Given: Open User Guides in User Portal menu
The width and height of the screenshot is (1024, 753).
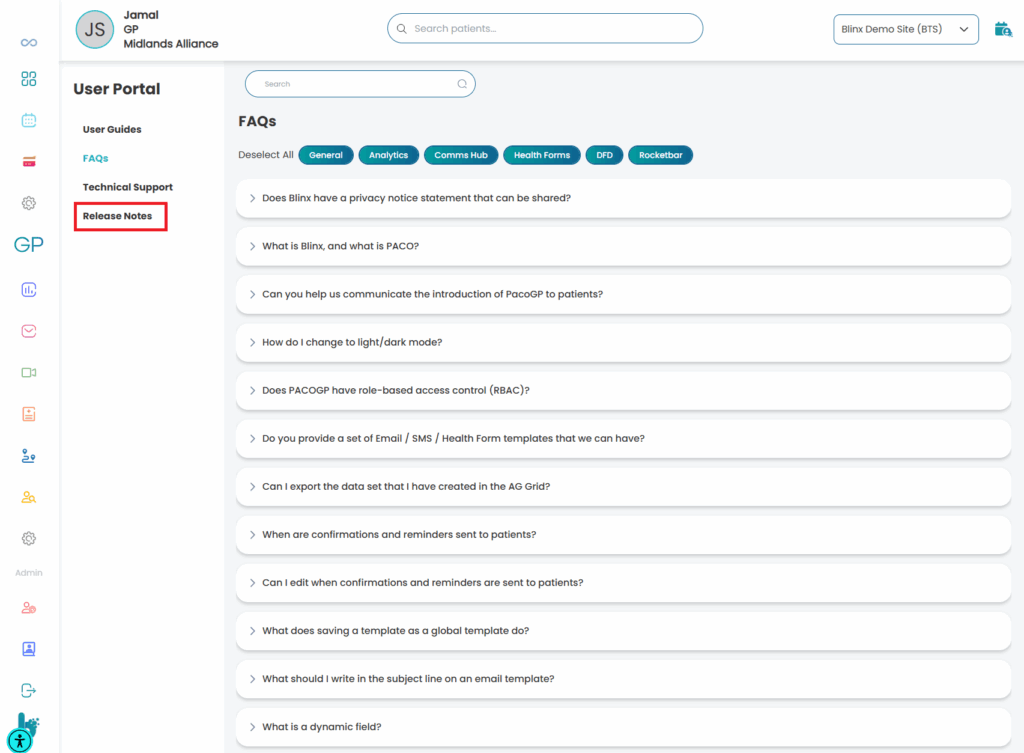Looking at the screenshot, I should [112, 129].
